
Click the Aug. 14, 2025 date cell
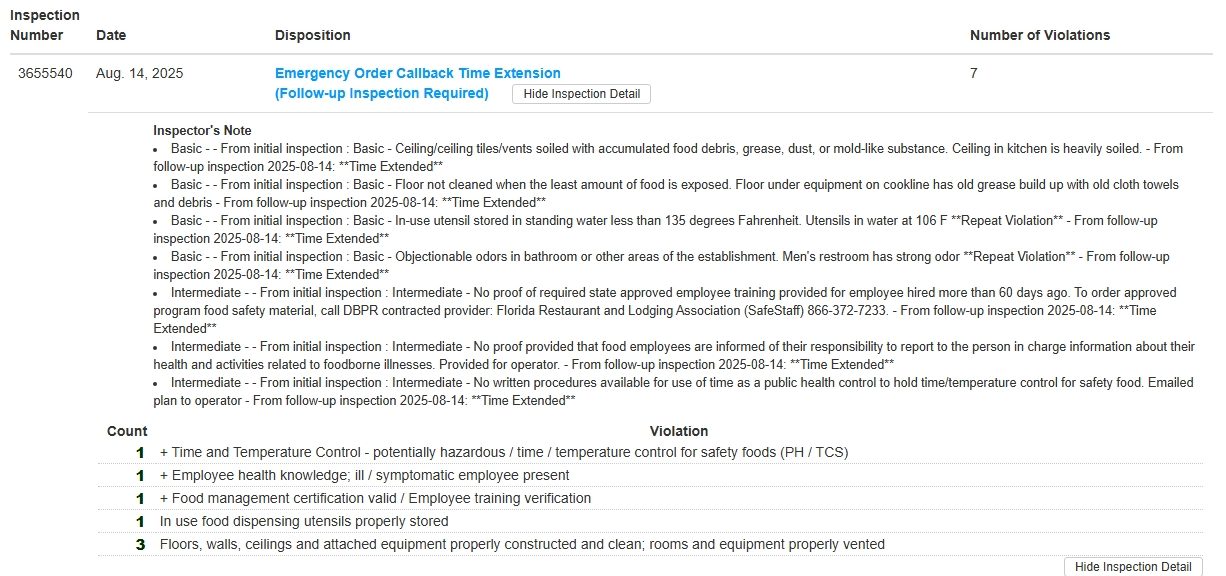click(139, 73)
